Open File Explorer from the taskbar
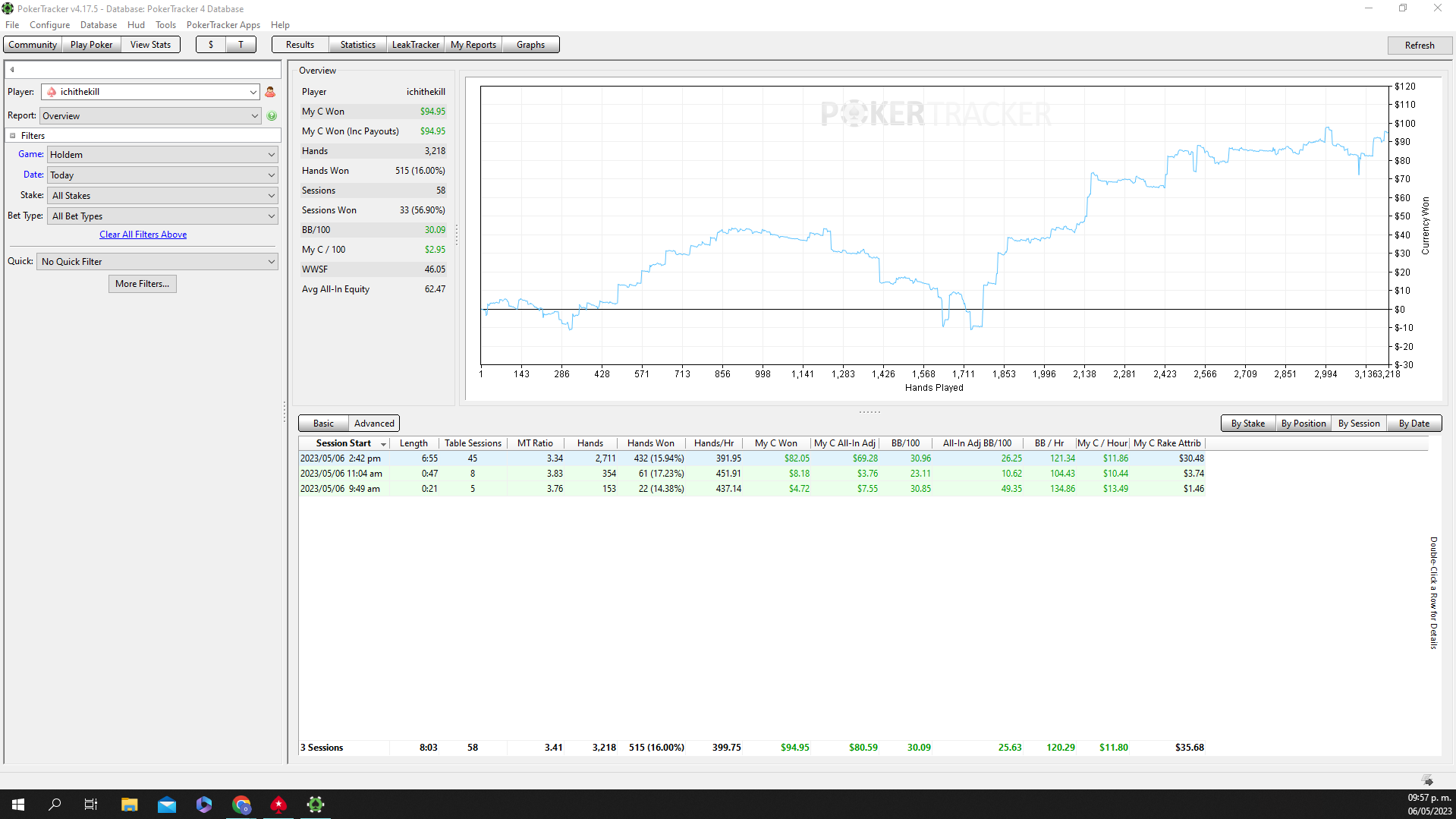The height and width of the screenshot is (819, 1456). coord(129,805)
